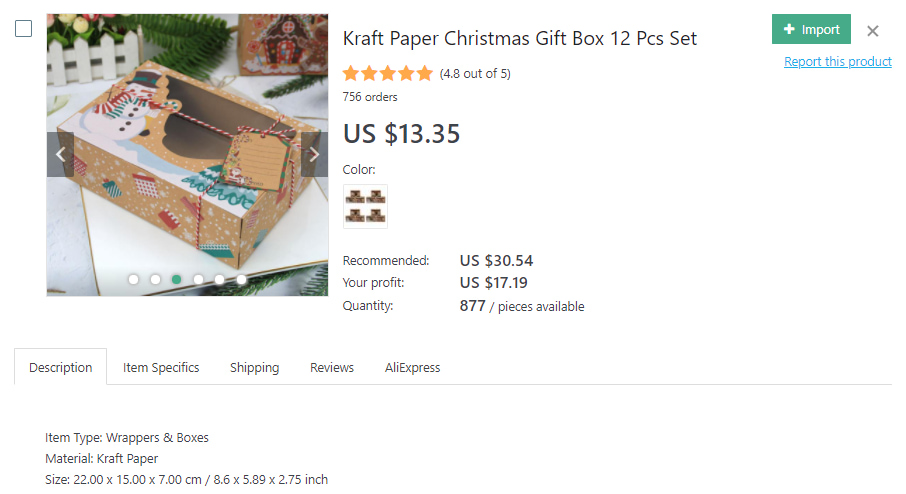Viewport: 906px width, 494px height.
Task: Select the second carousel dot
Action: pos(155,280)
